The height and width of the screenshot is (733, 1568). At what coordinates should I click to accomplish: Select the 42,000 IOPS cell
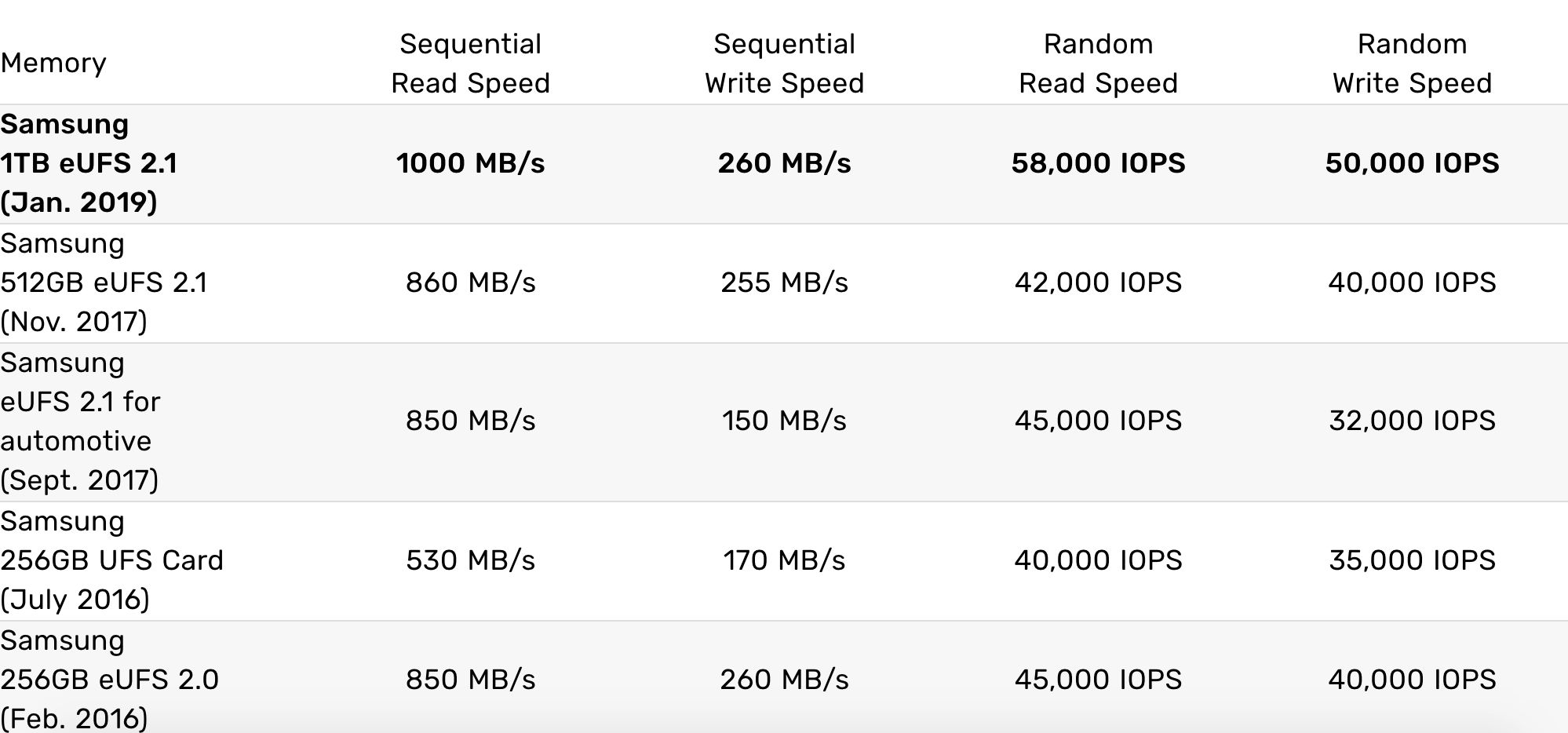tap(1098, 283)
